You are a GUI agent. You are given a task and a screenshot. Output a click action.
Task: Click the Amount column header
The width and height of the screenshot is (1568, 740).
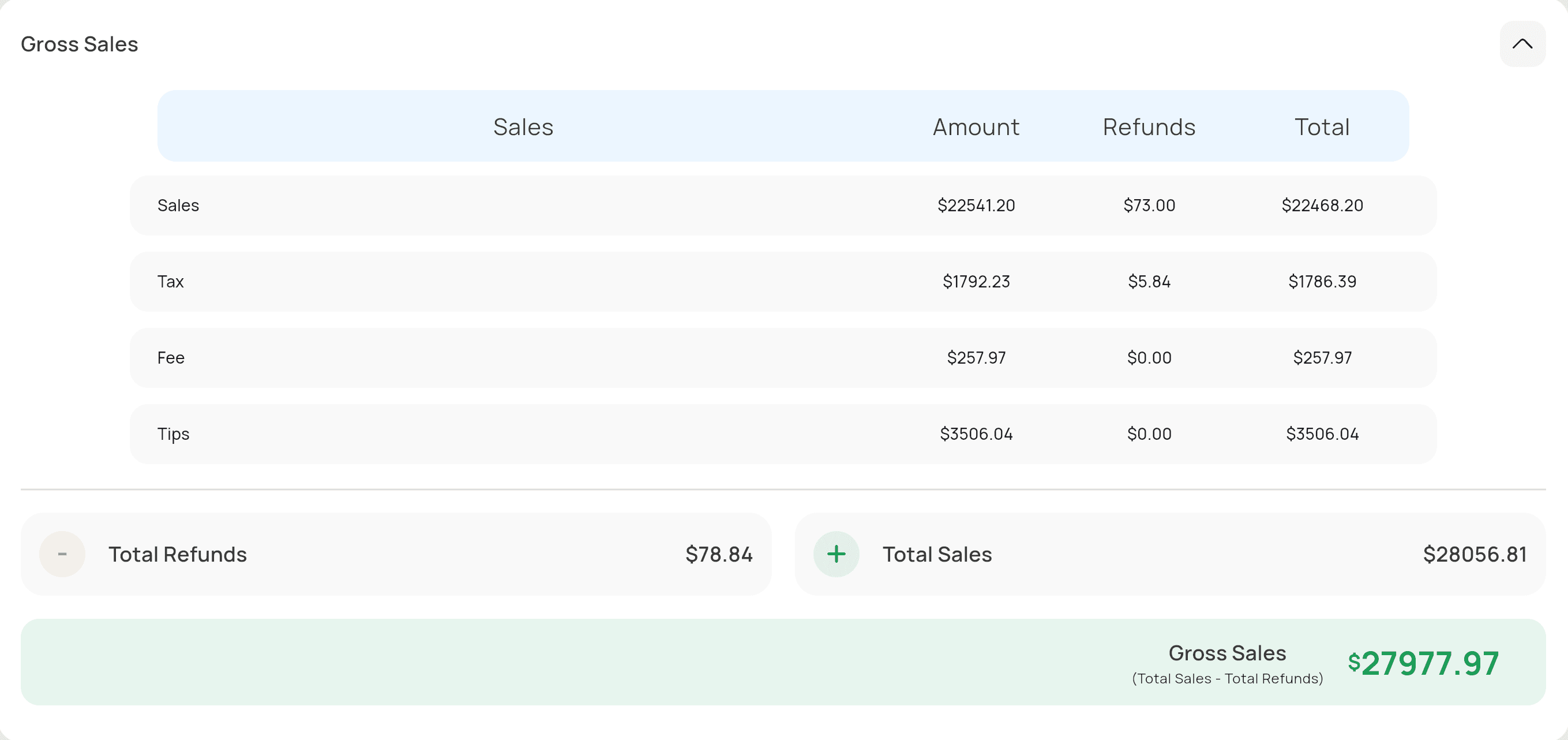pos(975,126)
